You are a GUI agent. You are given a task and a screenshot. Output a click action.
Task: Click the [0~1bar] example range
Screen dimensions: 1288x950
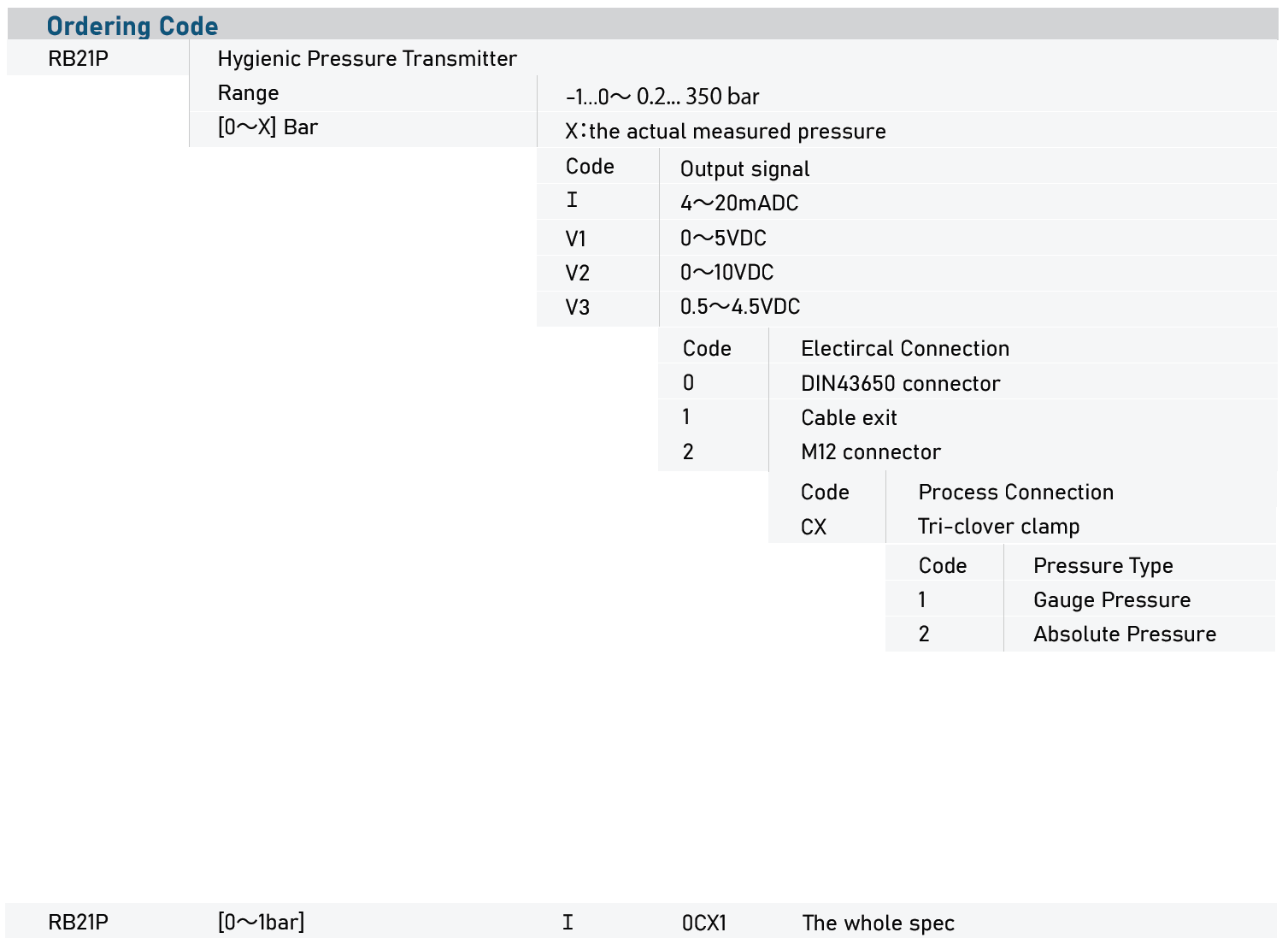click(x=262, y=923)
